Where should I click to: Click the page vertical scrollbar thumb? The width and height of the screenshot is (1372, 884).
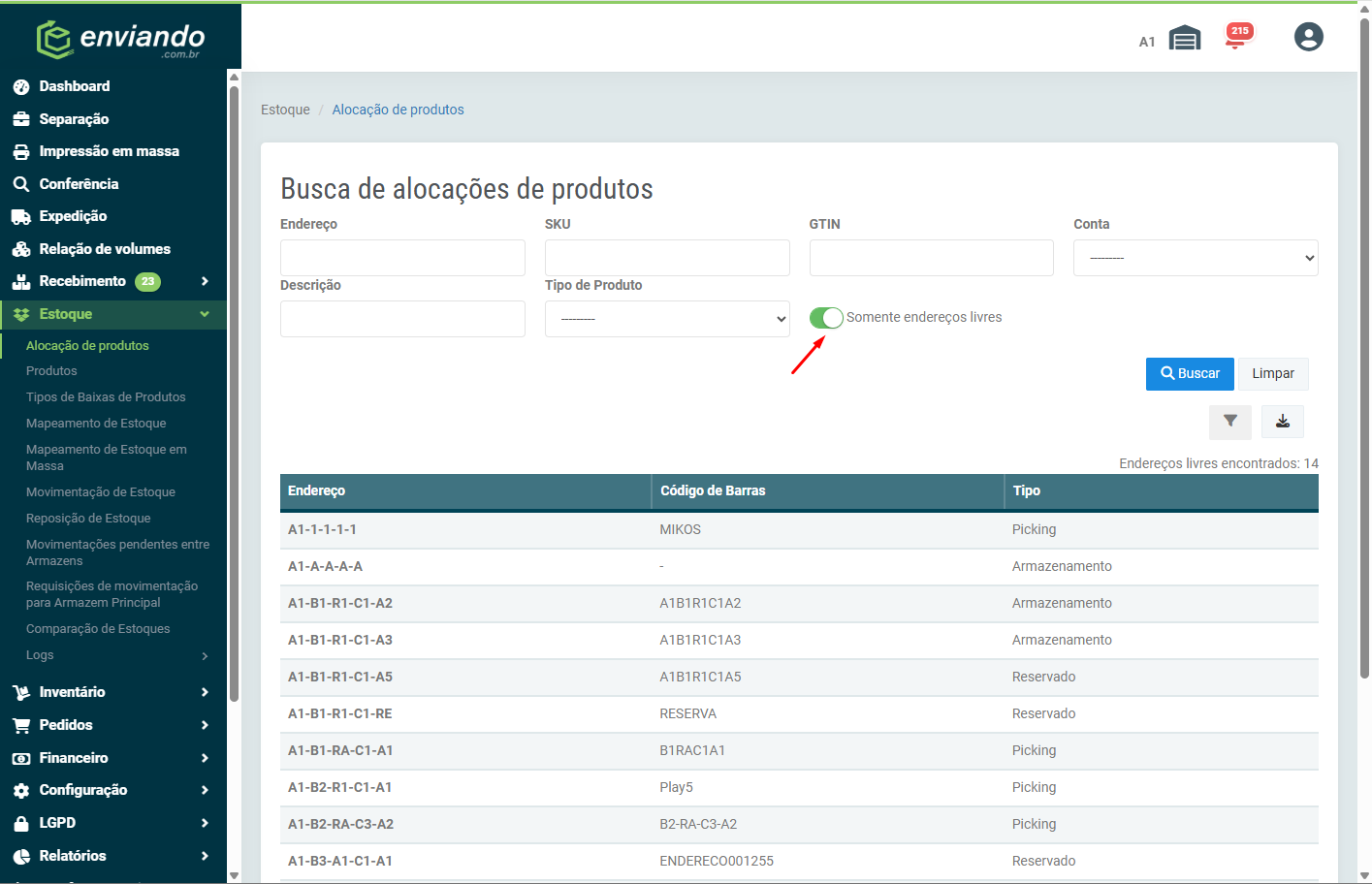pyautogui.click(x=1364, y=349)
